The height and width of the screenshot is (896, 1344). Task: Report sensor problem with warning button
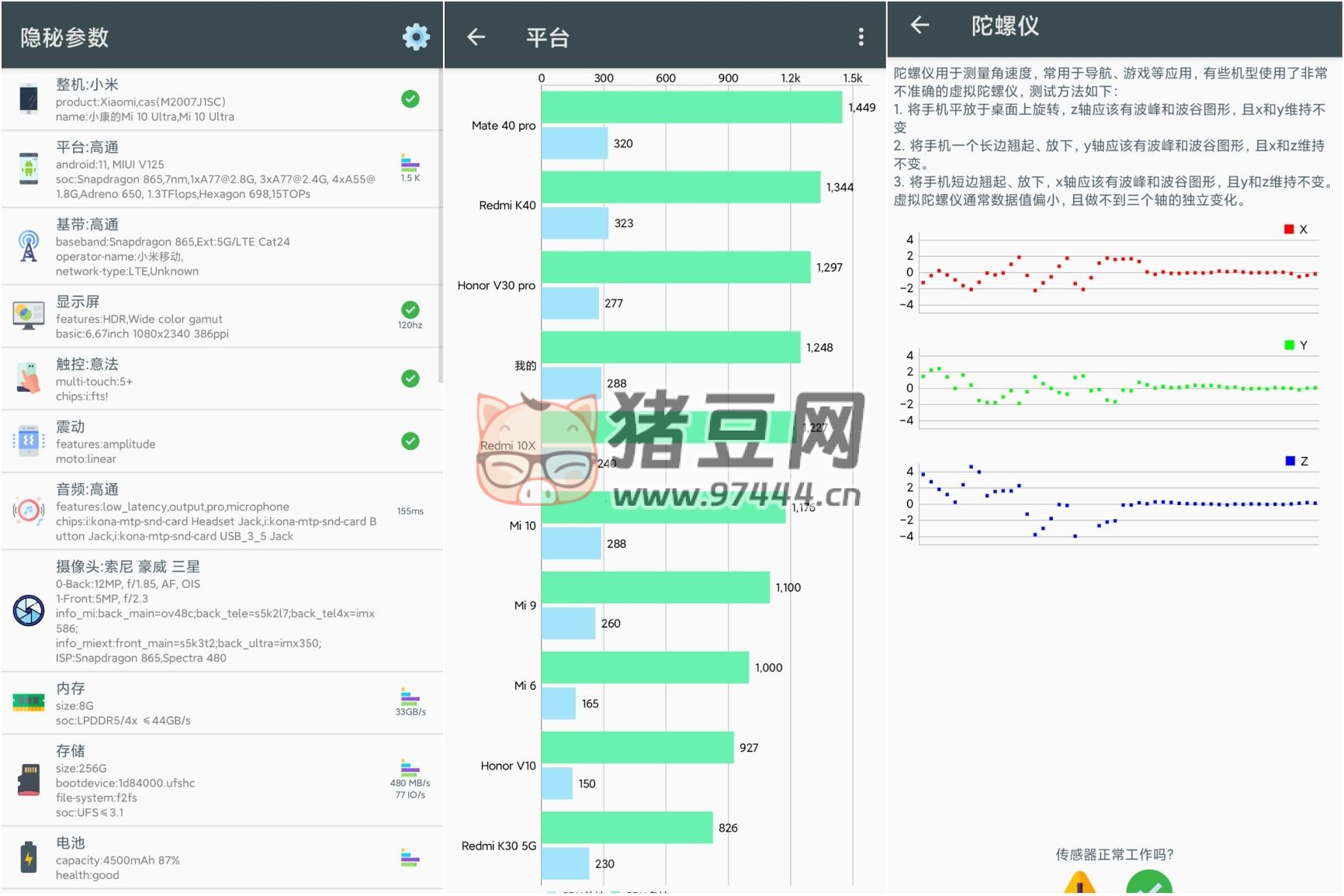1079,884
